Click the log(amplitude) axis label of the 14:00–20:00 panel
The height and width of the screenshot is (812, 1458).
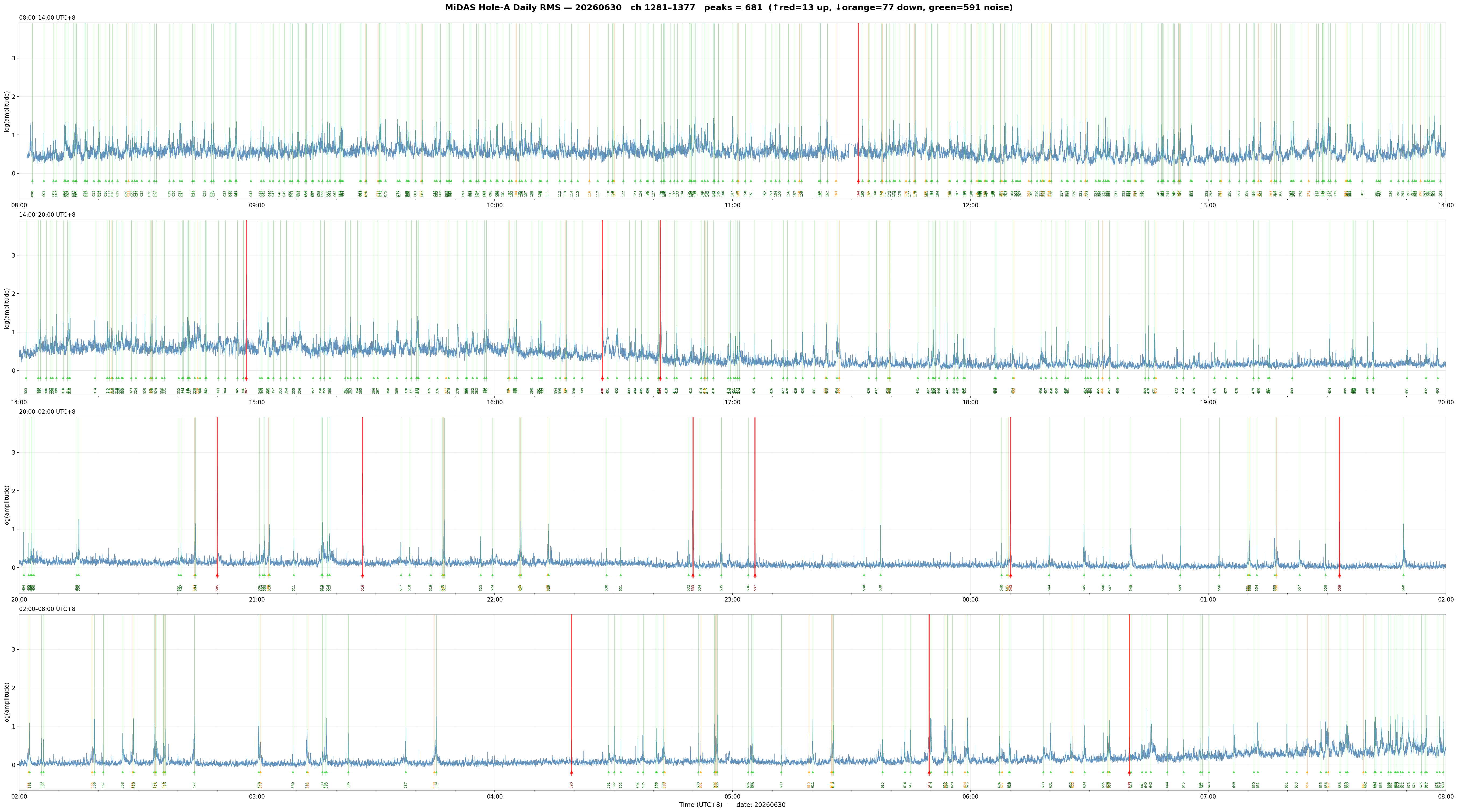[7, 308]
